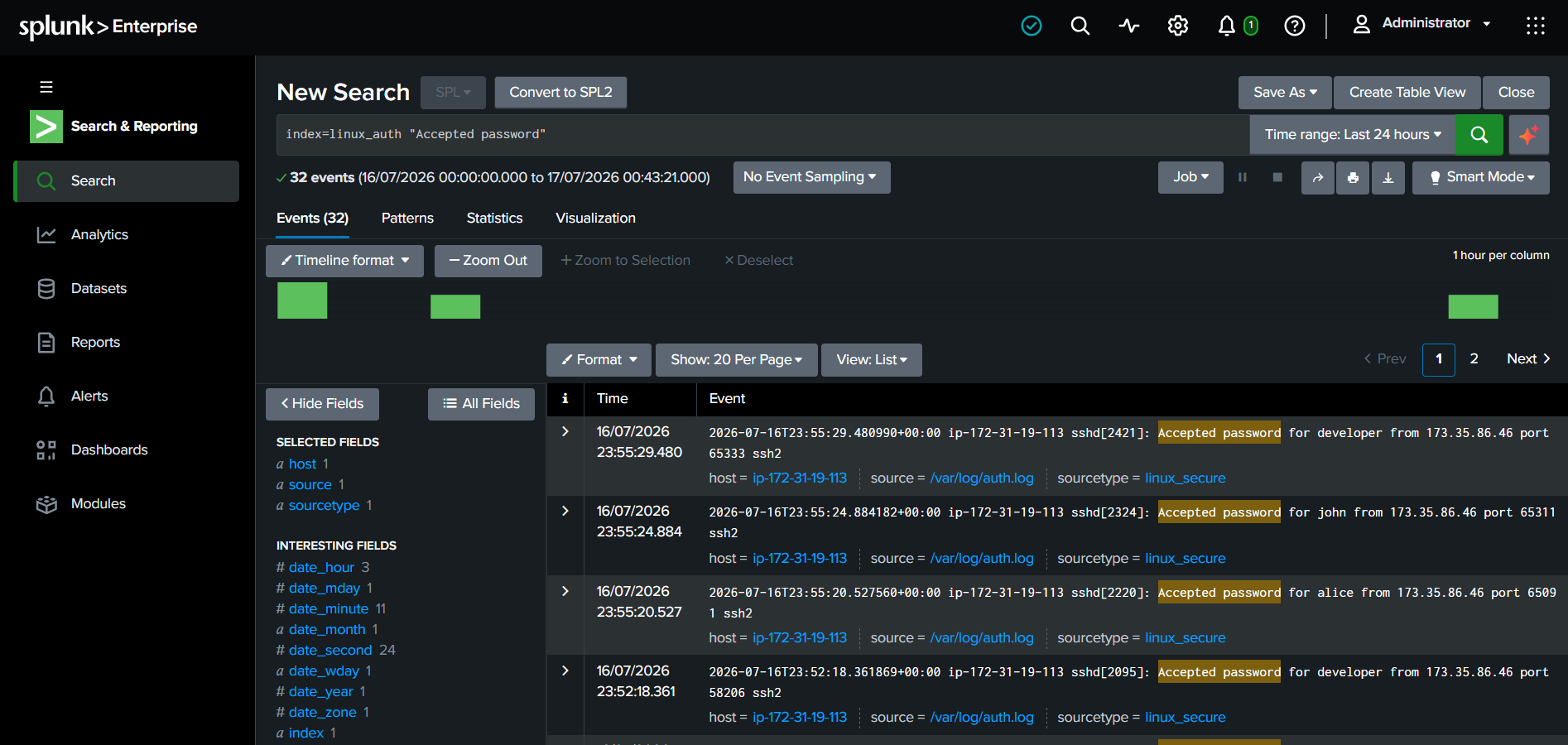Click the Search & Reporting app icon
This screenshot has width=1568, height=745.
(46, 127)
